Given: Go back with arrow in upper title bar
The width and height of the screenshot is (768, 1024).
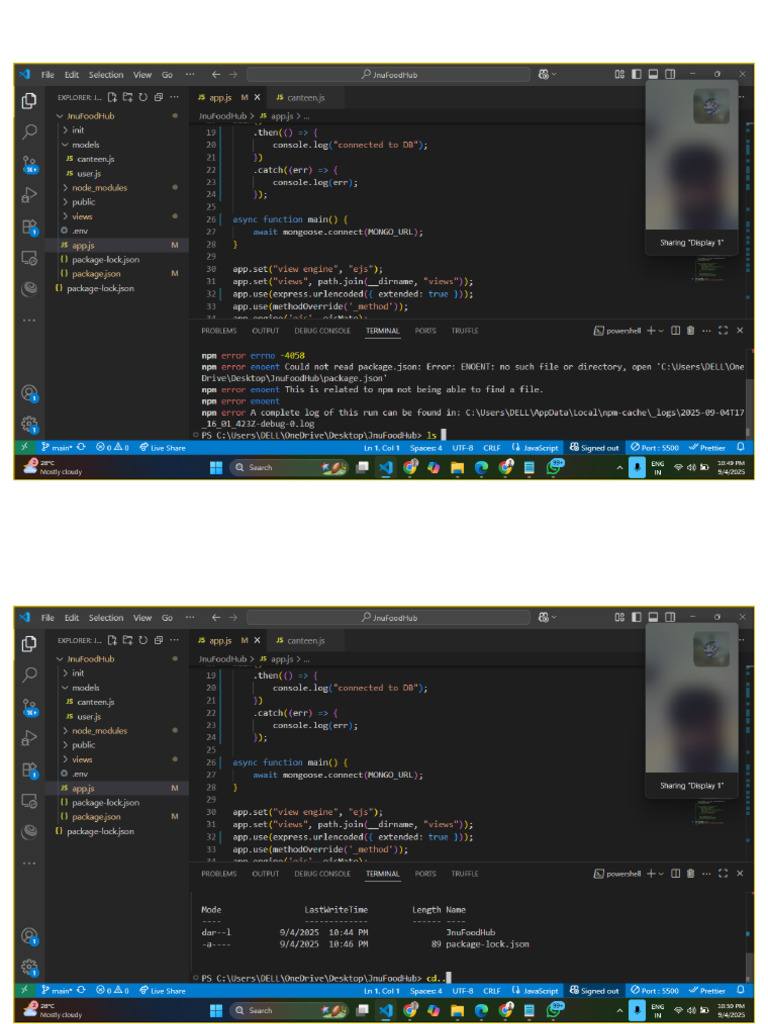Looking at the screenshot, I should pos(216,74).
